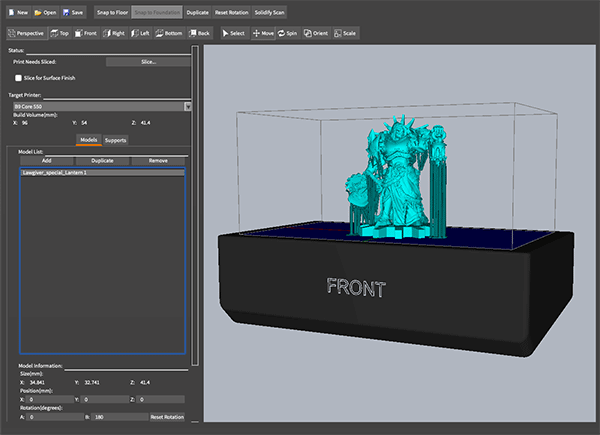Click Remove in the Model List
The image size is (600, 435).
[x=158, y=161]
